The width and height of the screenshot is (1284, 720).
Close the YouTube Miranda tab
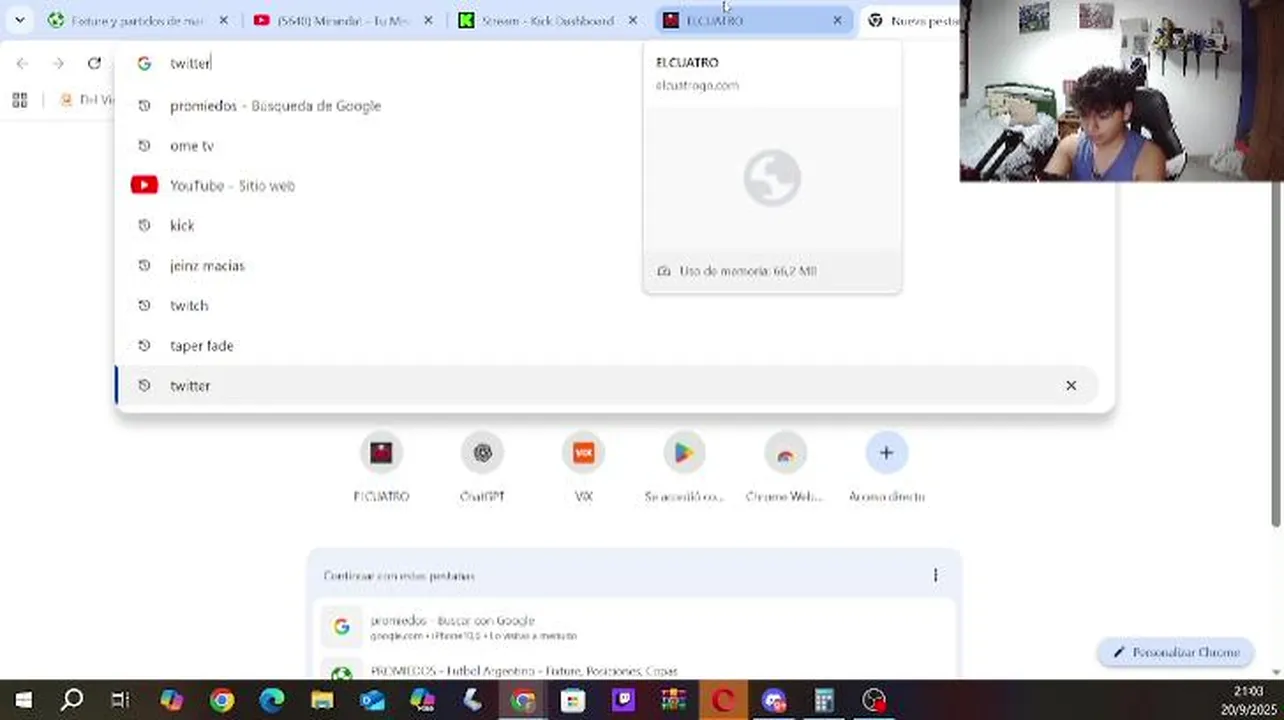(428, 20)
